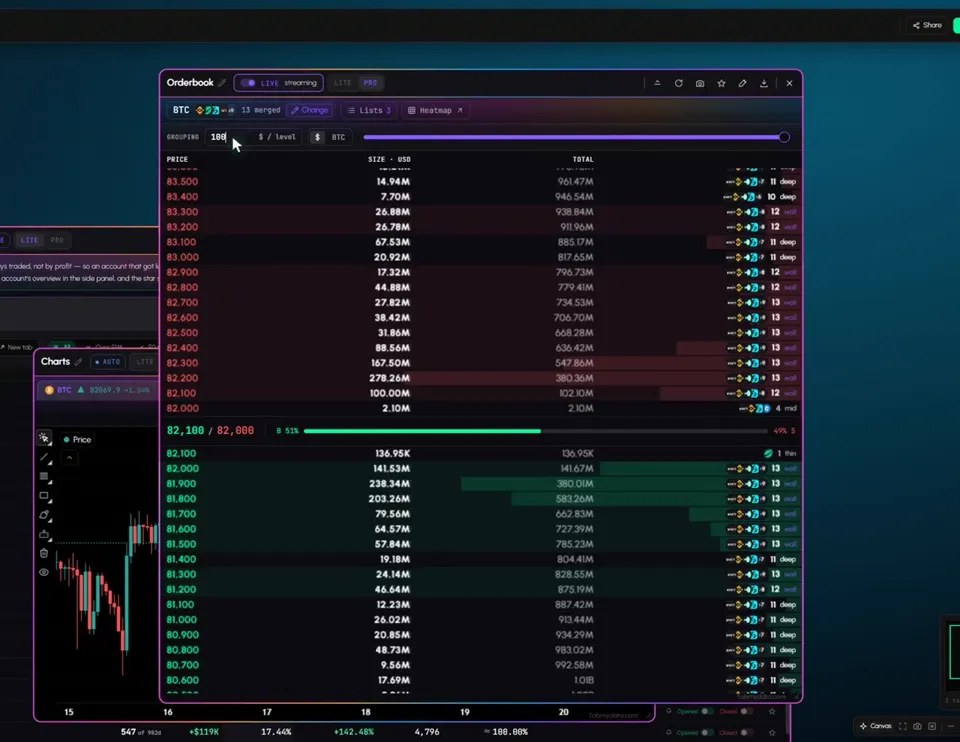Click the pencil edit icon in Orderbook toolbar
This screenshot has width=960, height=742.
[x=742, y=83]
